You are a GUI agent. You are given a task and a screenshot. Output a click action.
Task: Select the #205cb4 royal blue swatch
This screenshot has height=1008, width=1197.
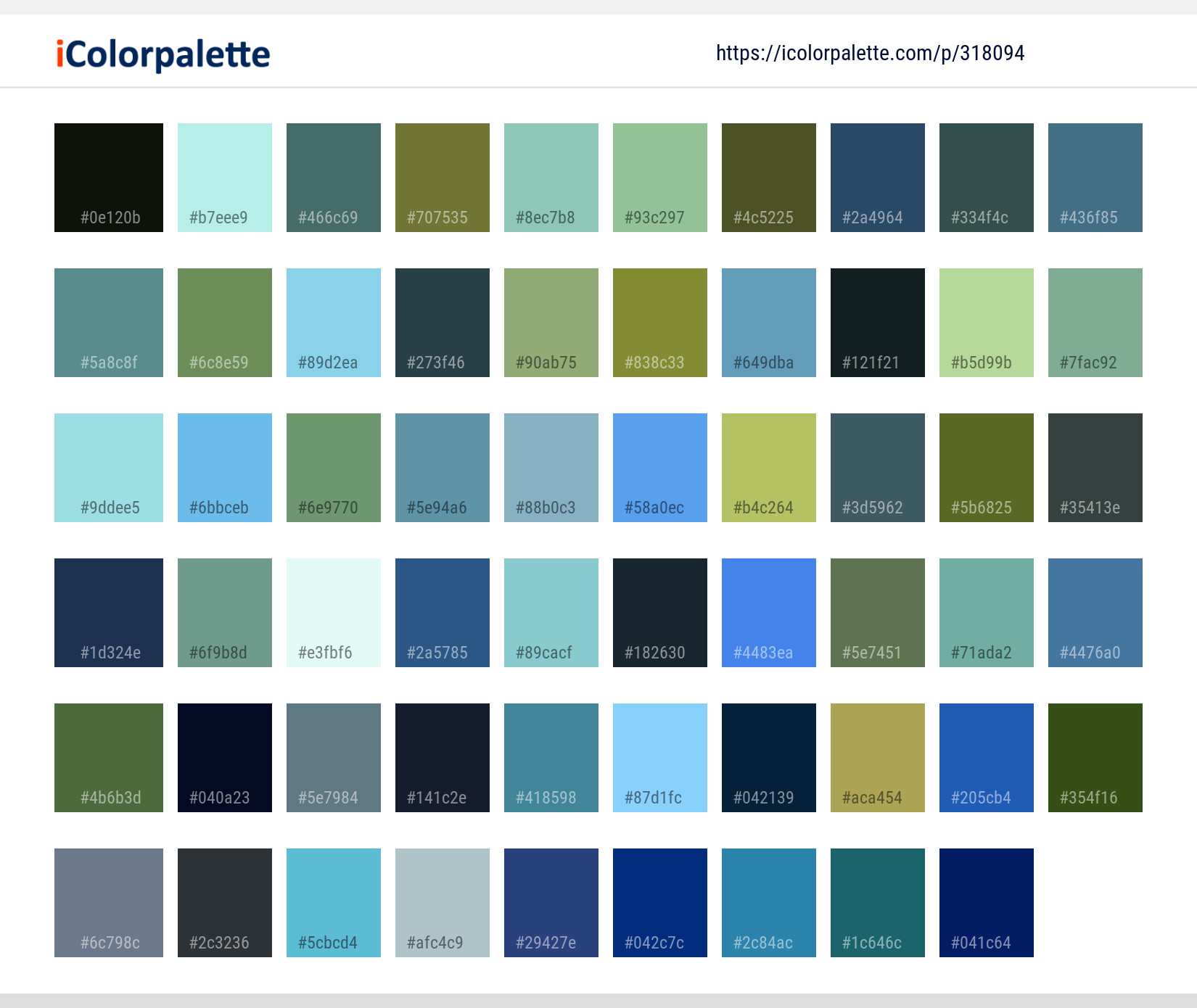pyautogui.click(x=986, y=757)
